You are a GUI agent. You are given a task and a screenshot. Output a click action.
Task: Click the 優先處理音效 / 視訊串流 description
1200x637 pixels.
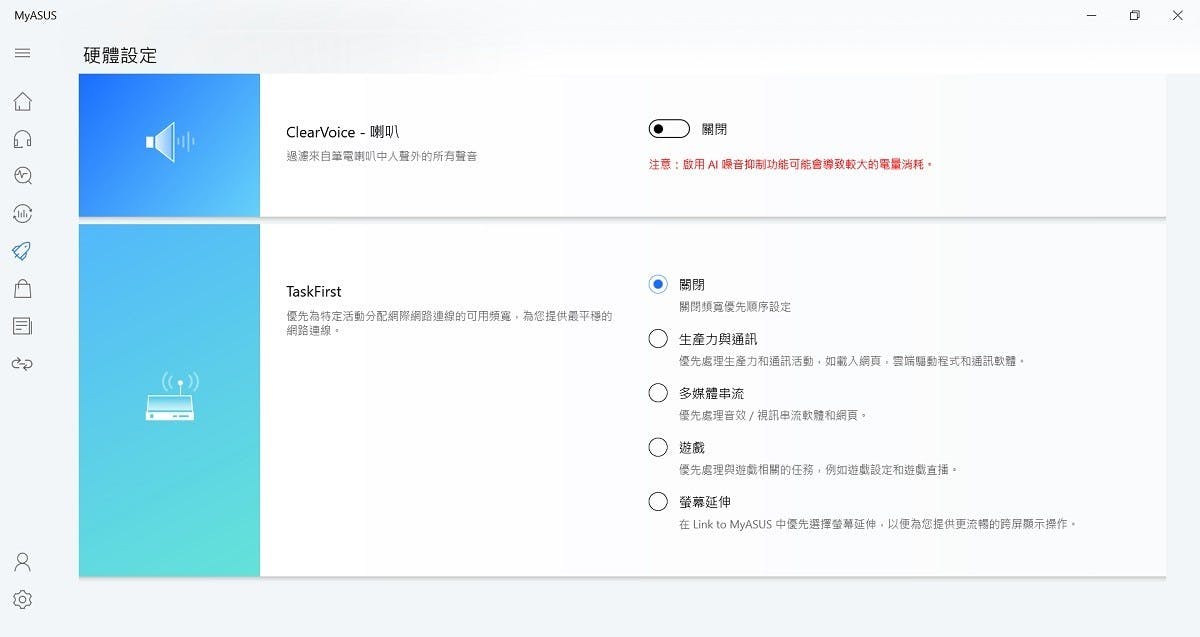pyautogui.click(x=773, y=415)
